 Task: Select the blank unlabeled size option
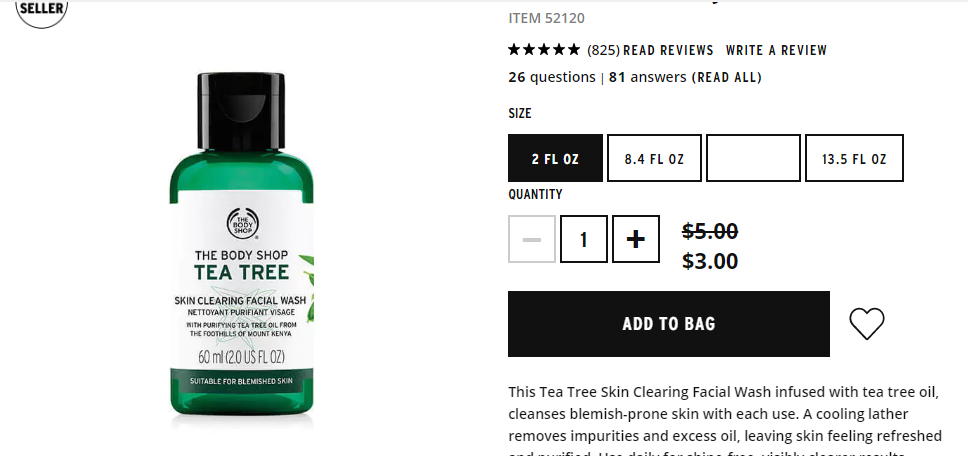point(753,158)
